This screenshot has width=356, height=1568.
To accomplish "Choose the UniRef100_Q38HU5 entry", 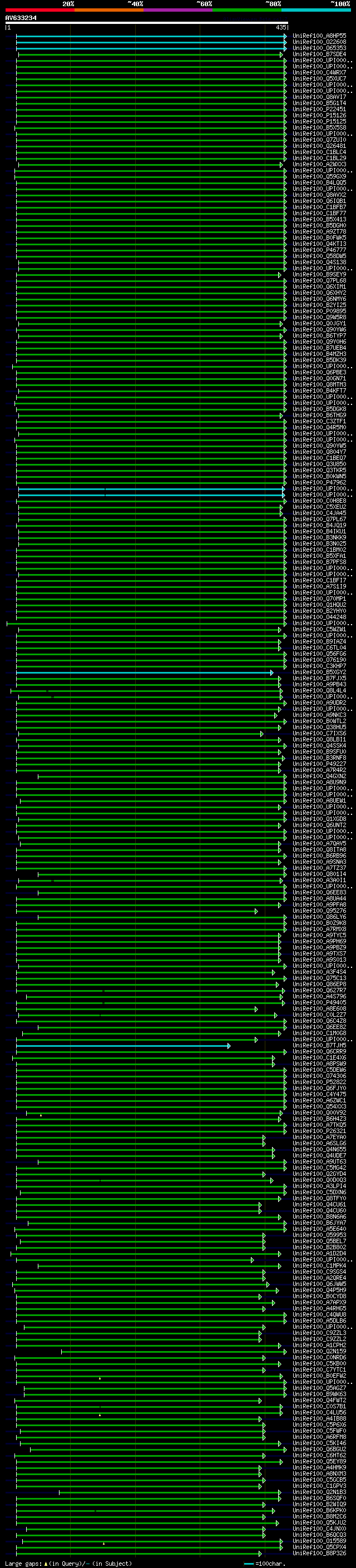I will pyautogui.click(x=319, y=728).
